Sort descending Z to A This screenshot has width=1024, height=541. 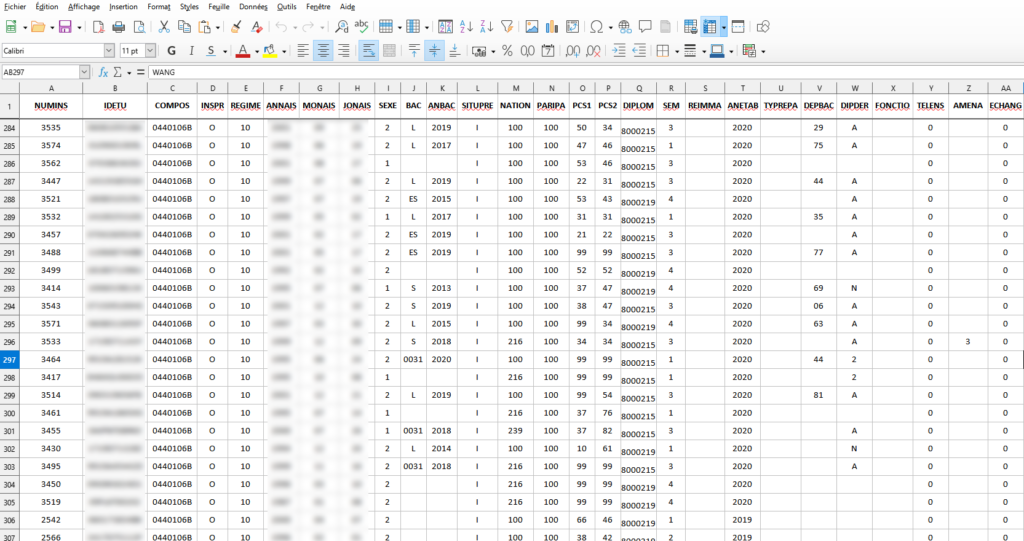(487, 27)
